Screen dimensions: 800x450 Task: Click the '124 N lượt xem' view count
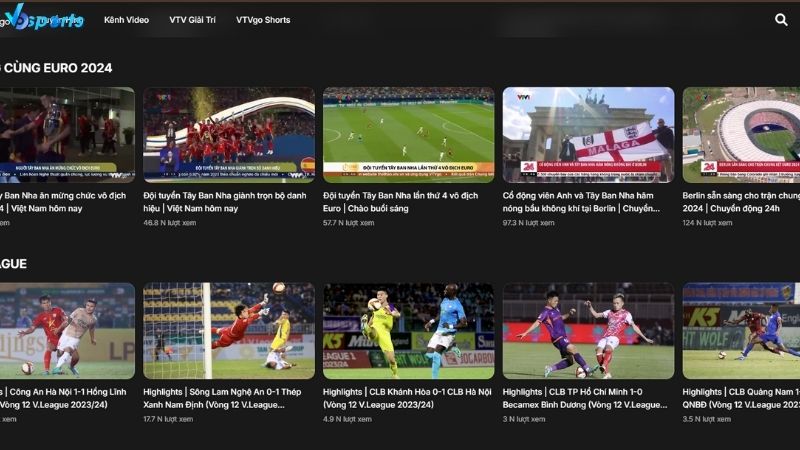pyautogui.click(x=707, y=223)
